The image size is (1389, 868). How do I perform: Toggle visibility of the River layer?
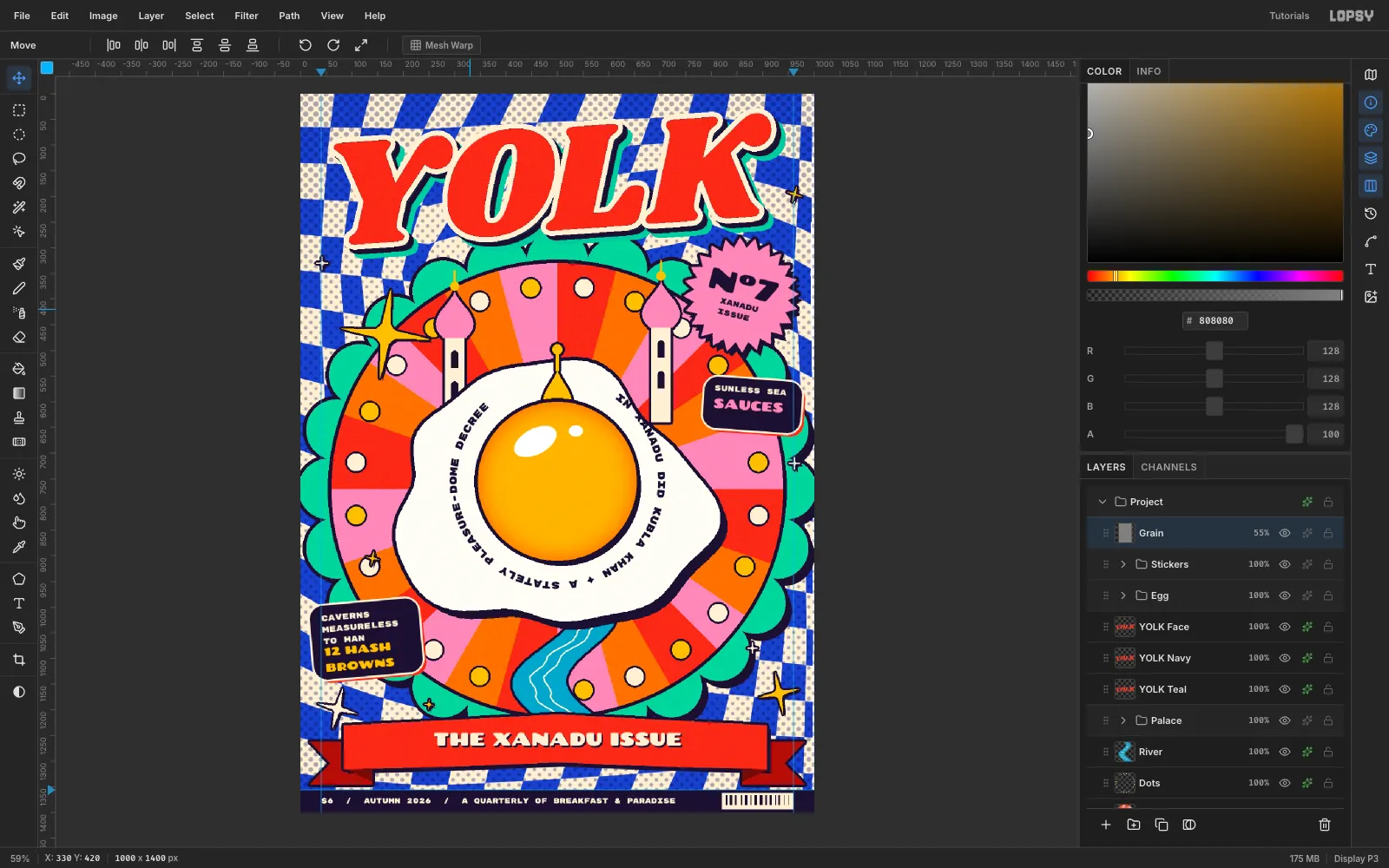click(1285, 752)
